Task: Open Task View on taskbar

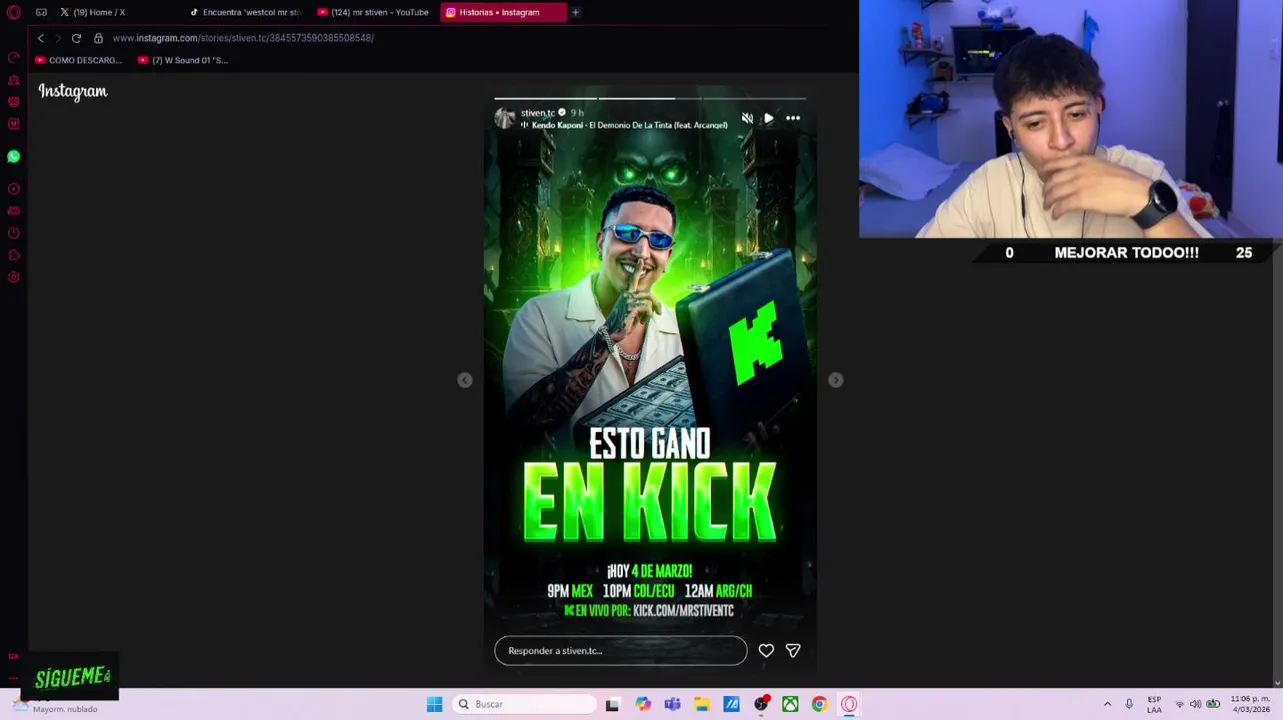Action: click(x=612, y=704)
